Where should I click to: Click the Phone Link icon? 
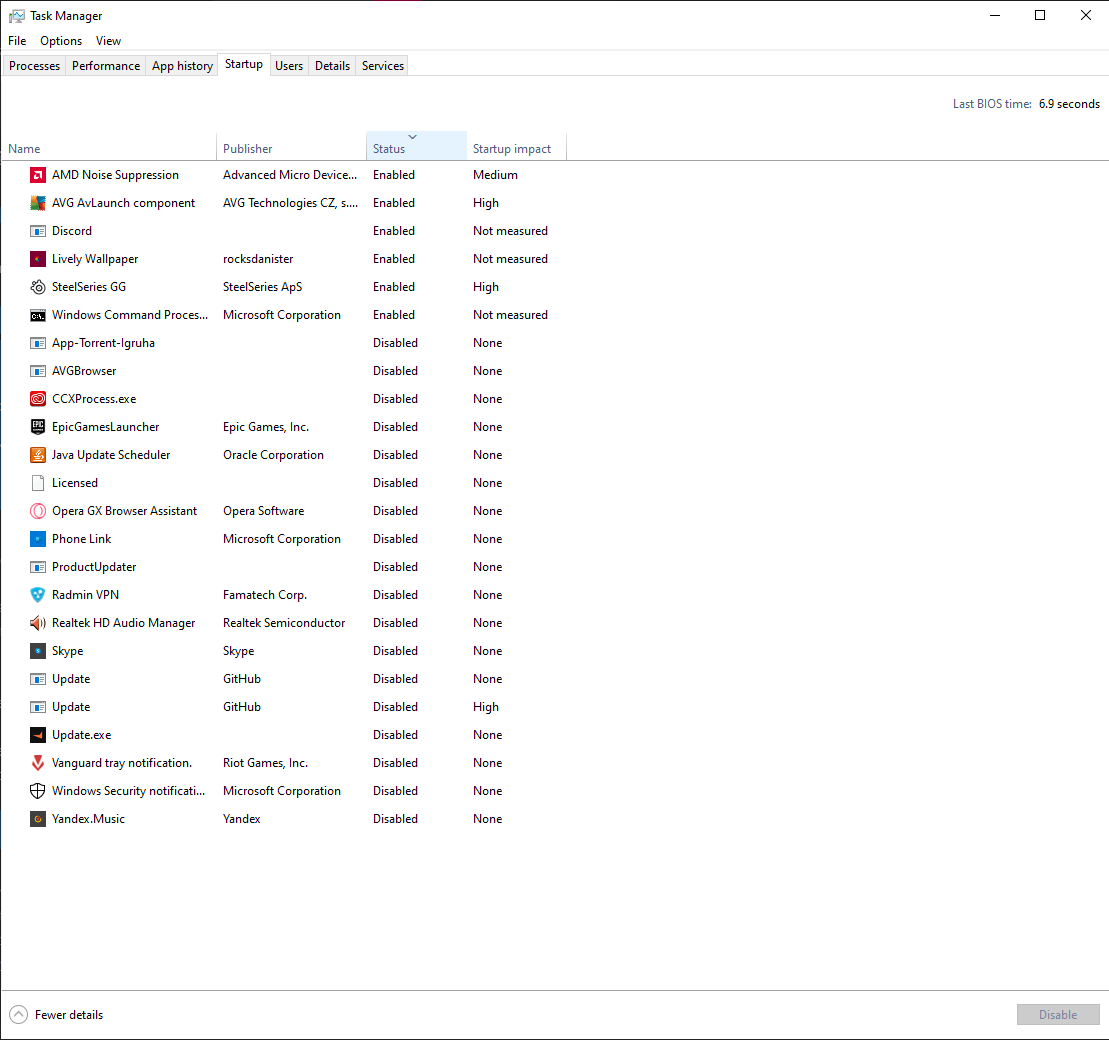(x=37, y=539)
